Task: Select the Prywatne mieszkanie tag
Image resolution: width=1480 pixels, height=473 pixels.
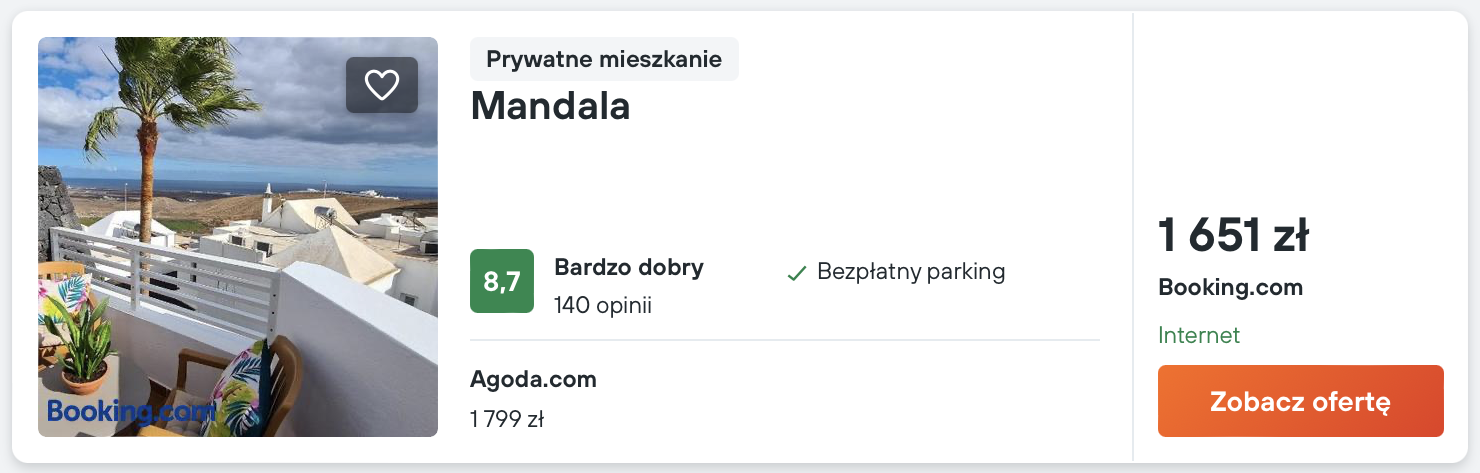Action: pos(604,59)
